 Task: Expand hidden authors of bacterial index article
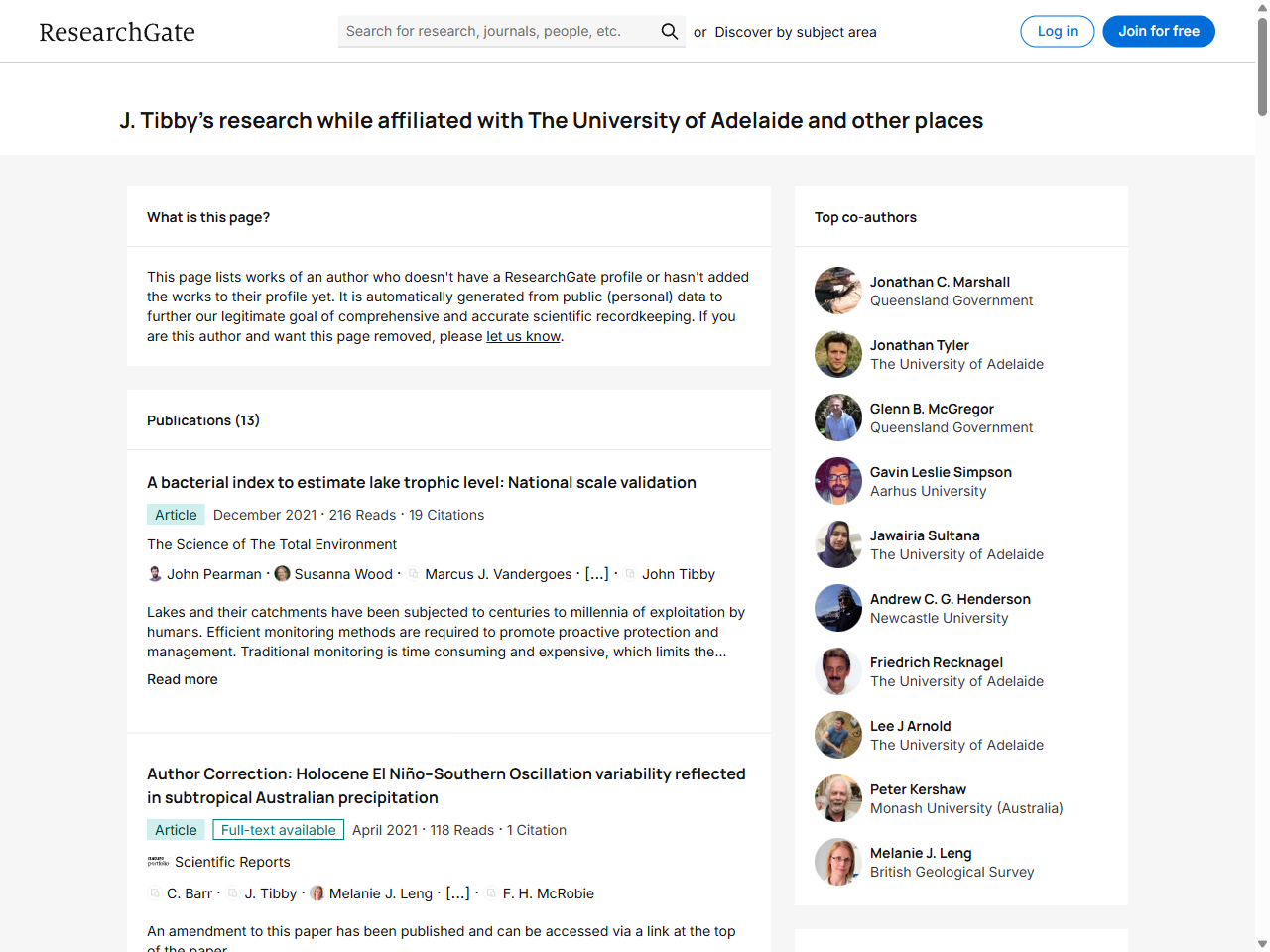pos(596,574)
